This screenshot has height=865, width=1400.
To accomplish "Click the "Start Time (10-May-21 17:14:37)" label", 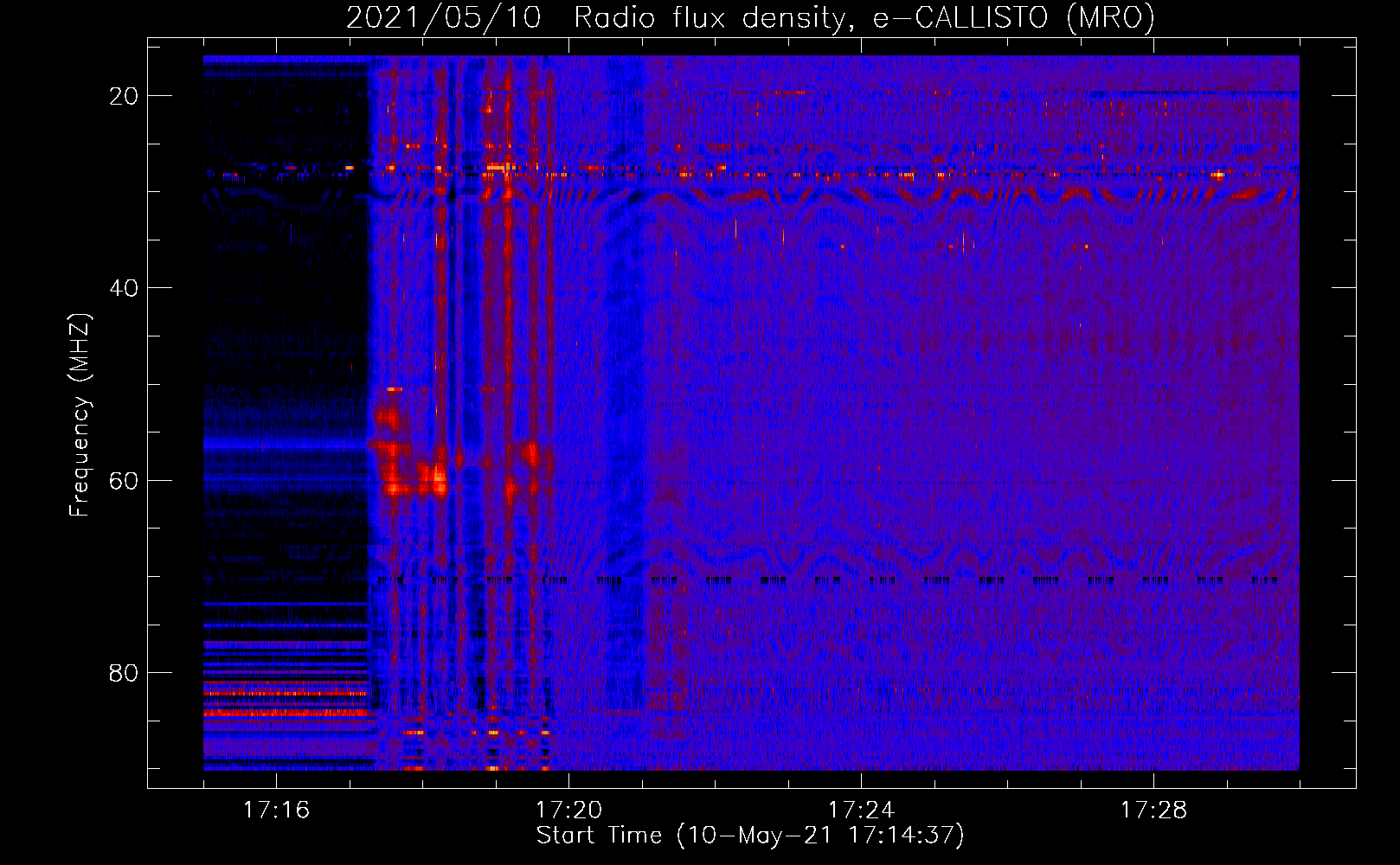I will (x=750, y=836).
